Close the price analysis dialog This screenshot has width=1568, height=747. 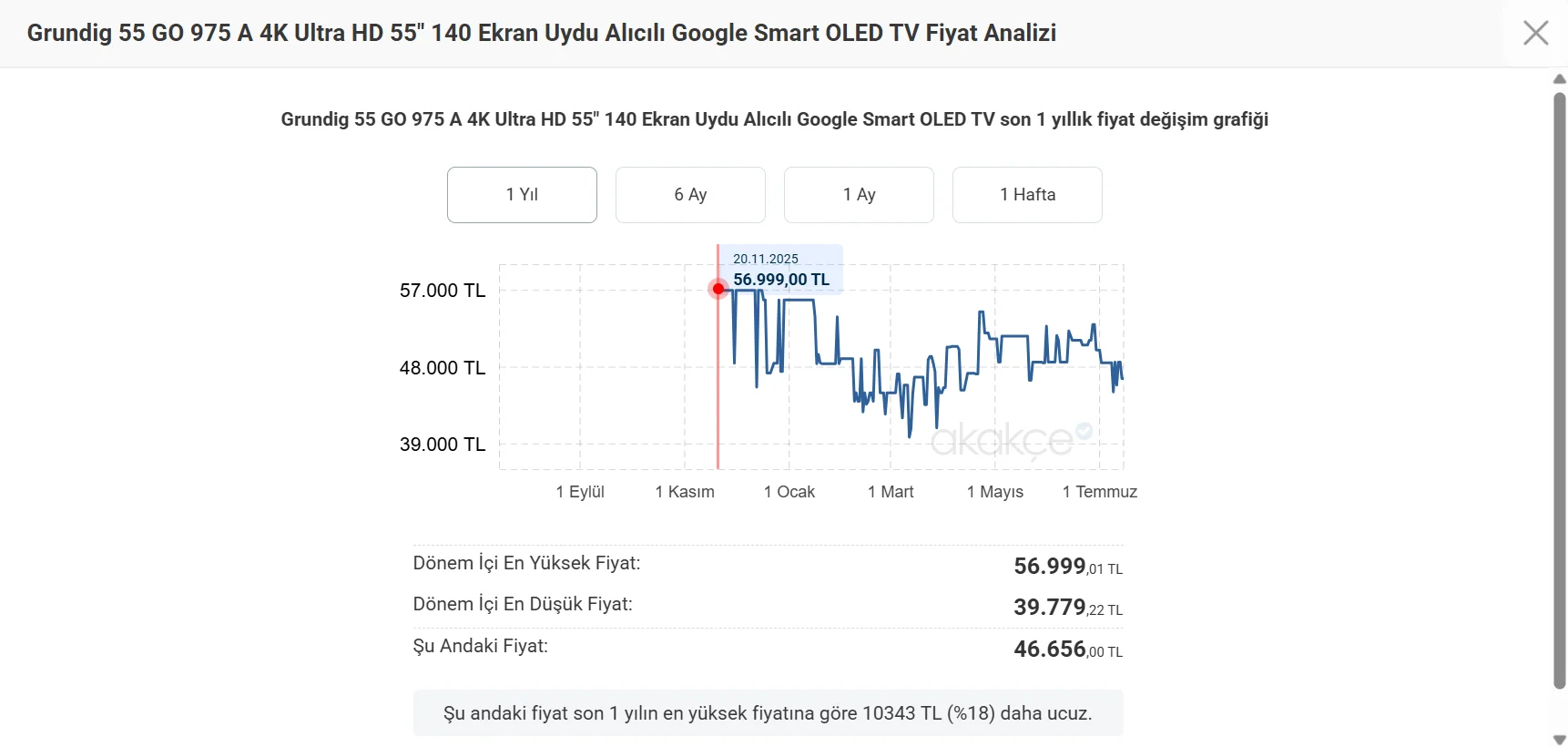tap(1535, 33)
